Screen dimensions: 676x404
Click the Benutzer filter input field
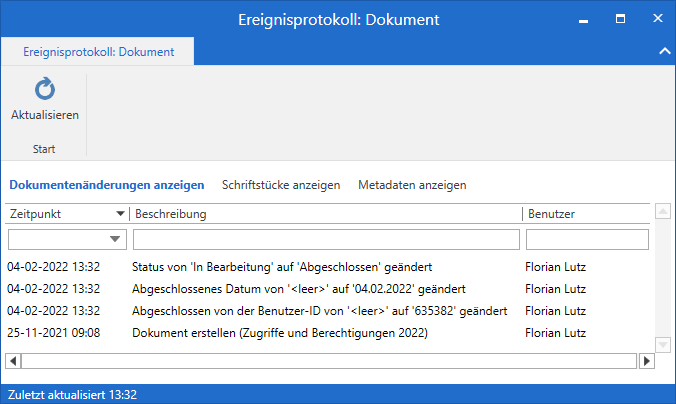(x=587, y=239)
